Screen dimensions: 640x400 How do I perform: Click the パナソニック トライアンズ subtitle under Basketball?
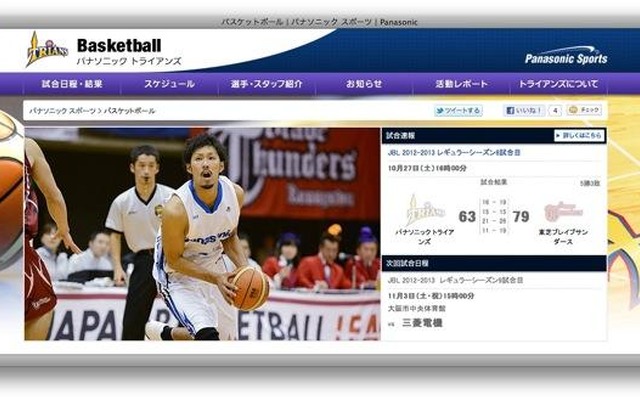[x=129, y=62]
